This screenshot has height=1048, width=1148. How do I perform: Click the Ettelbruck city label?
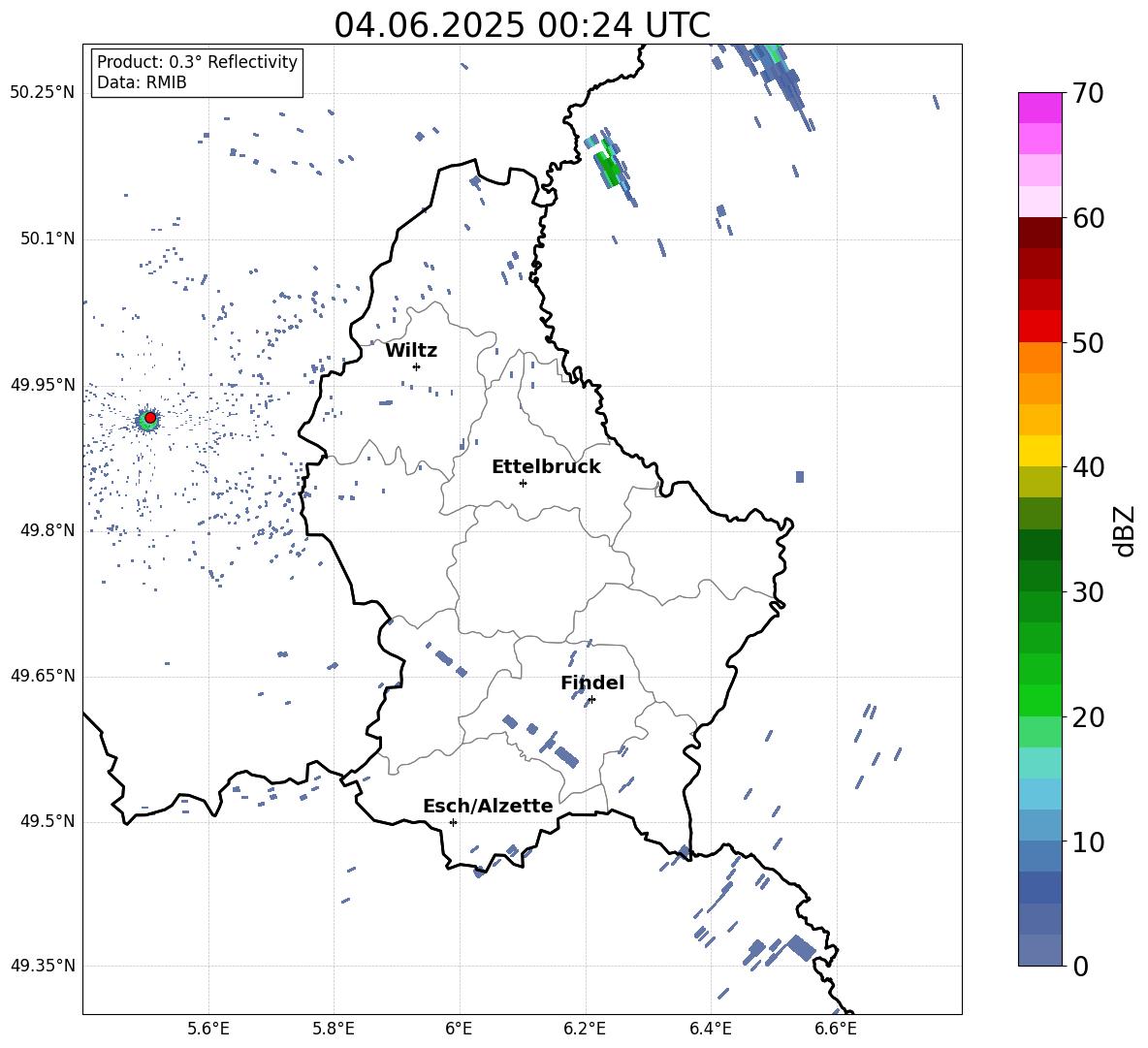(546, 467)
